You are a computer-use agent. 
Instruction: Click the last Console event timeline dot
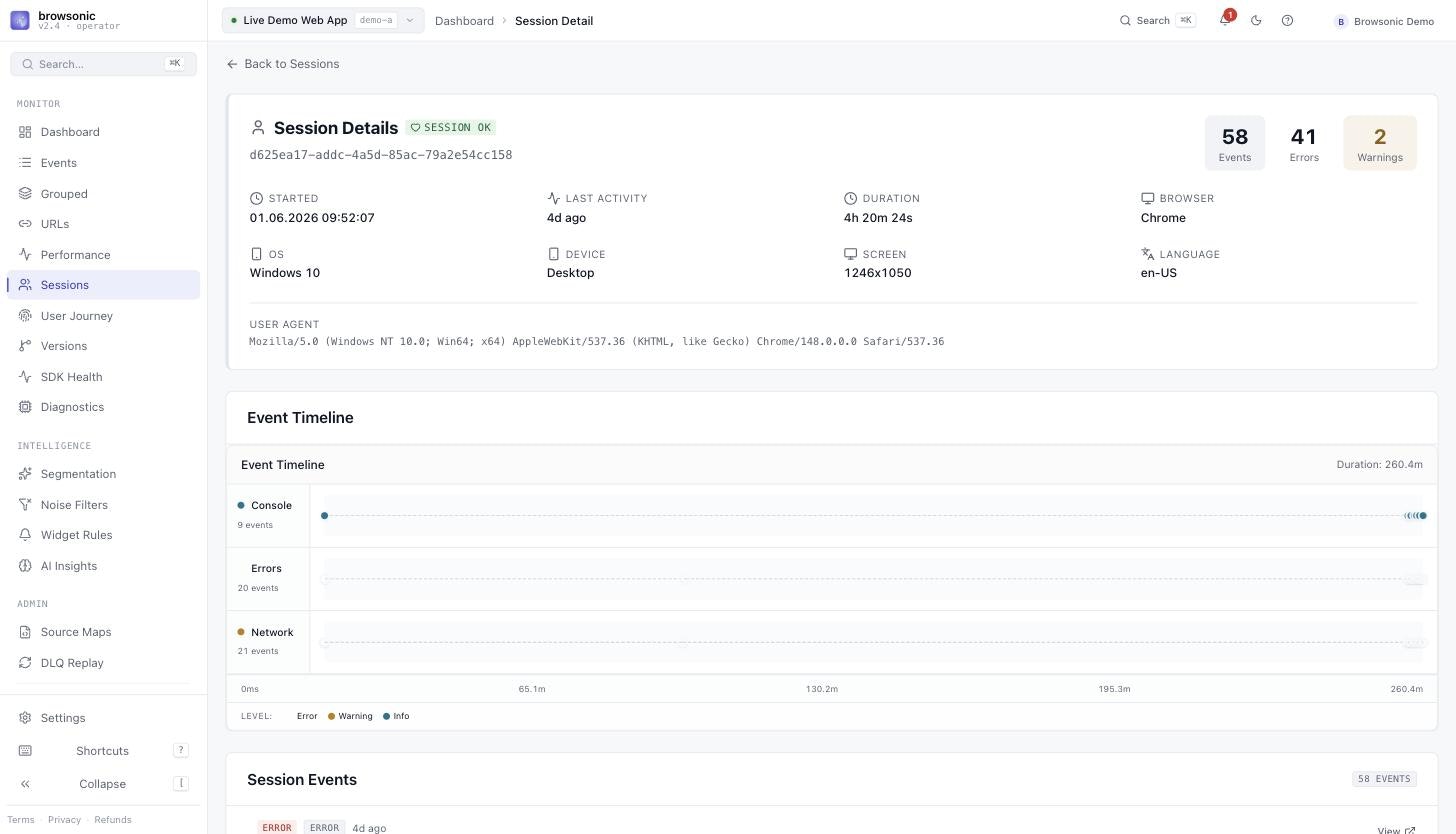[x=1423, y=516]
